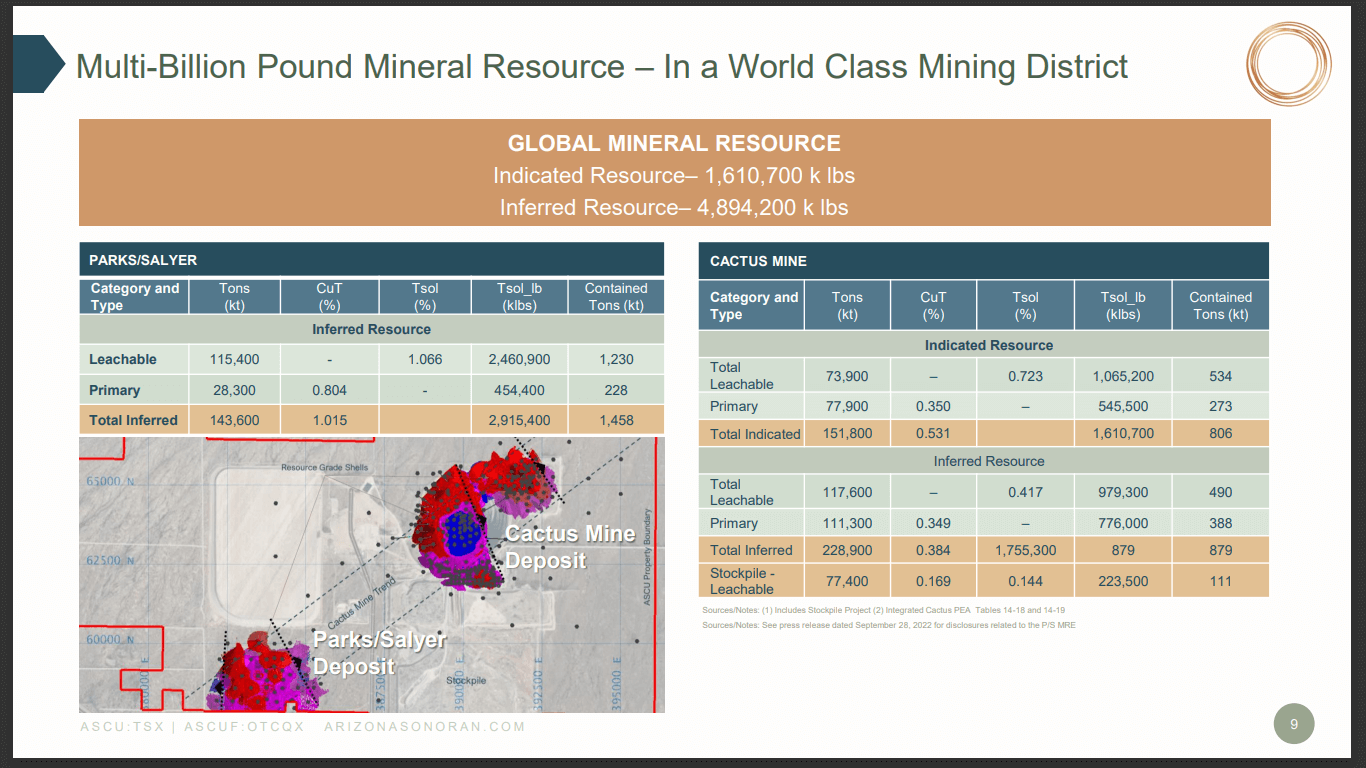Click the contained tons value 273
The image size is (1366, 768).
pyautogui.click(x=1220, y=407)
